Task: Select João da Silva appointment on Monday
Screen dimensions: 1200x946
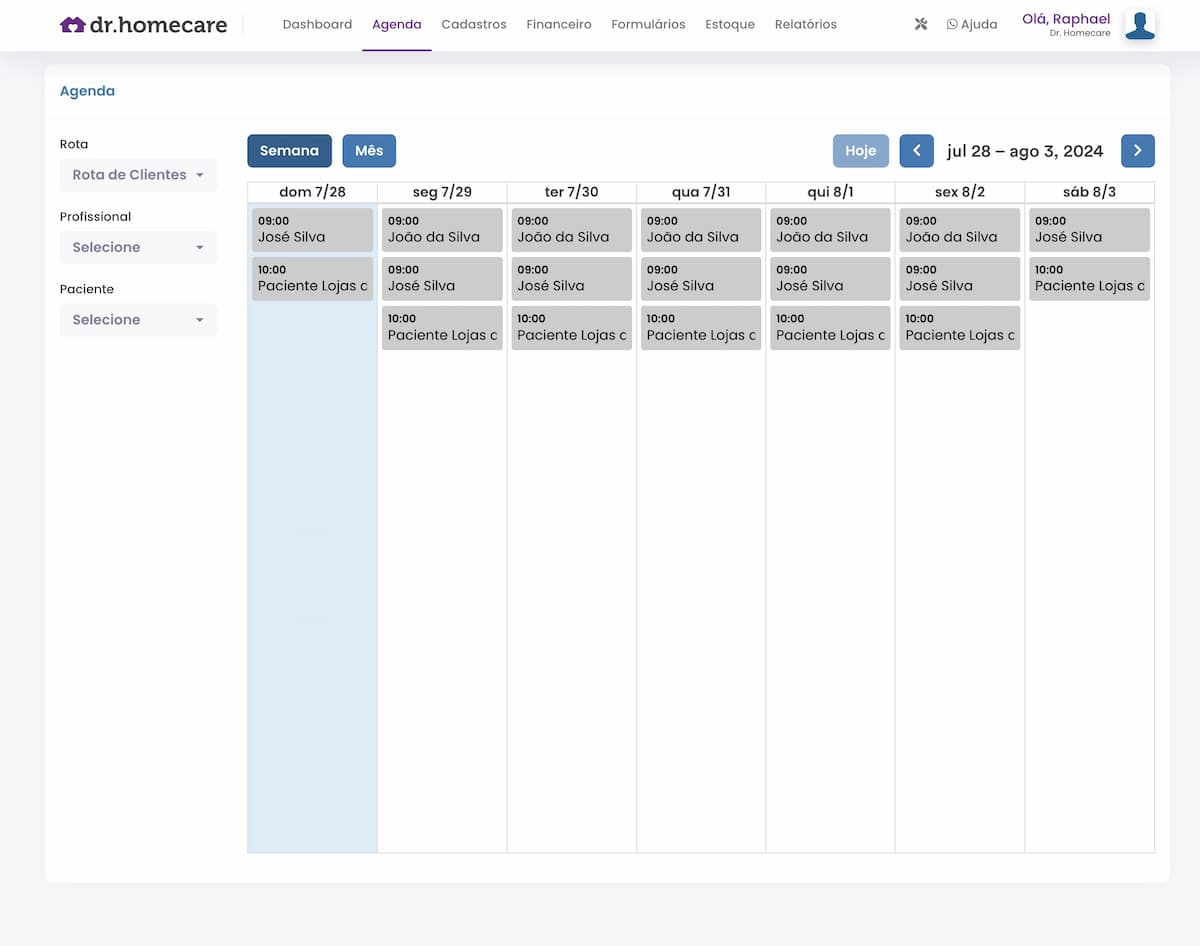Action: pos(441,229)
